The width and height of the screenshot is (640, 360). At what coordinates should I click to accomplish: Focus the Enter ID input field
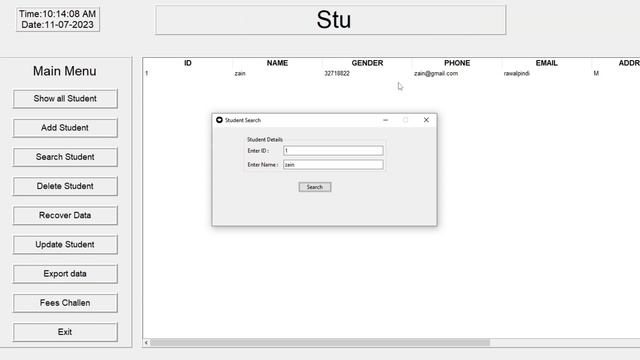click(333, 151)
